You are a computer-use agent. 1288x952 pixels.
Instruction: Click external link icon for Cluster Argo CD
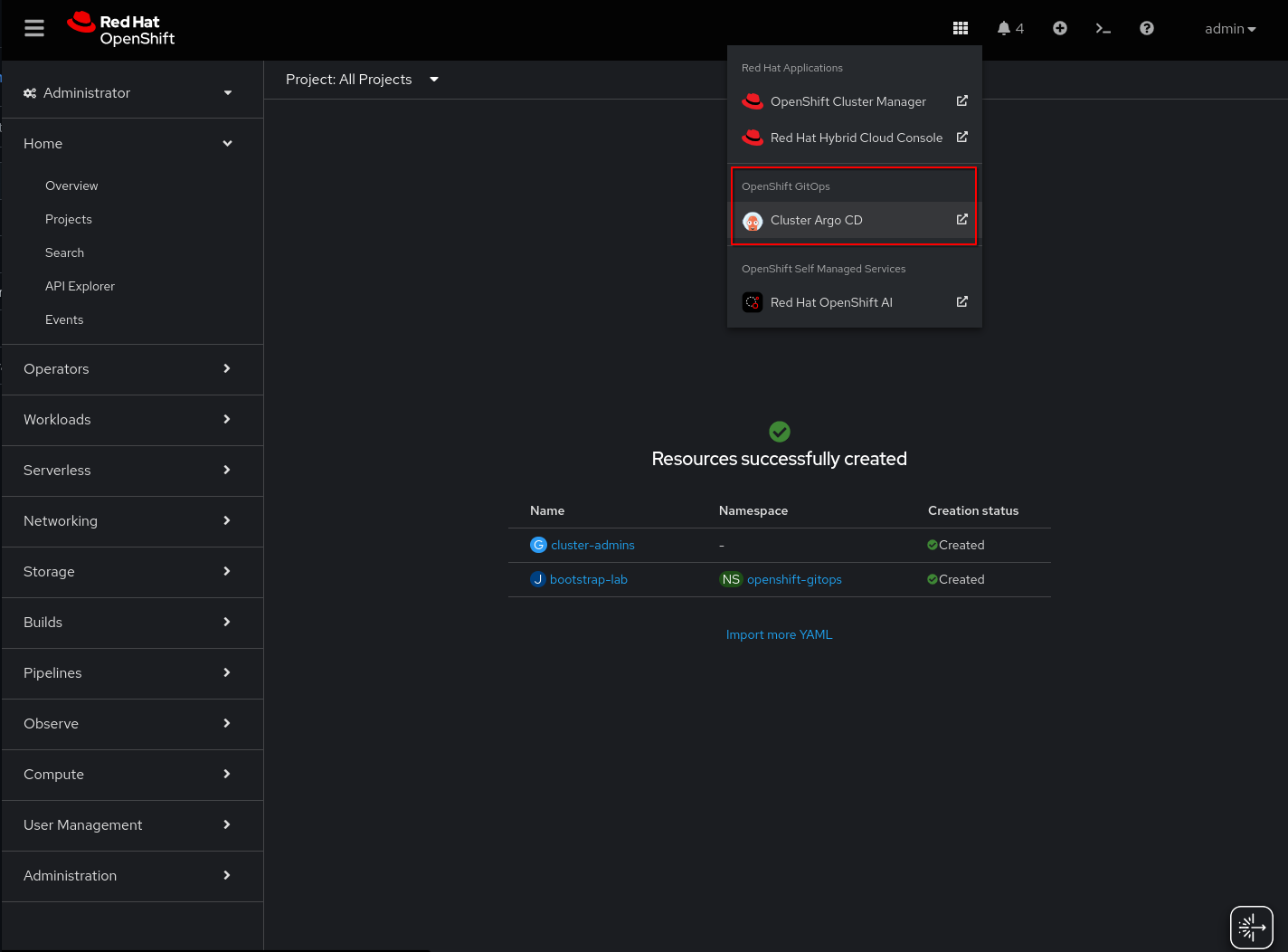[x=962, y=219]
